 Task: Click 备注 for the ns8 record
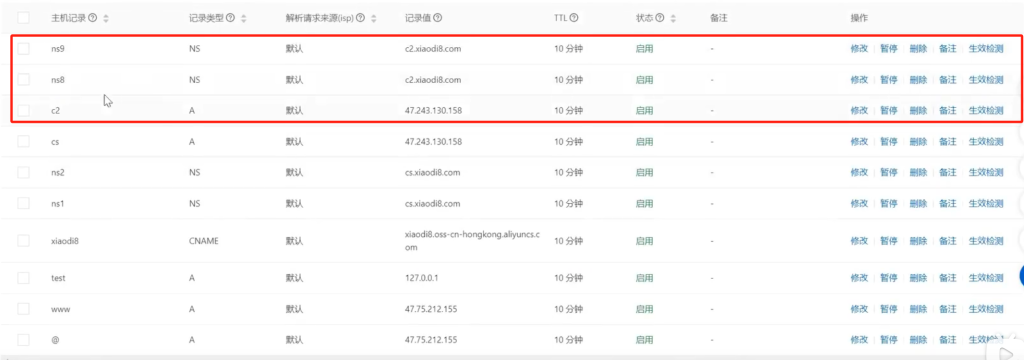[x=947, y=80]
